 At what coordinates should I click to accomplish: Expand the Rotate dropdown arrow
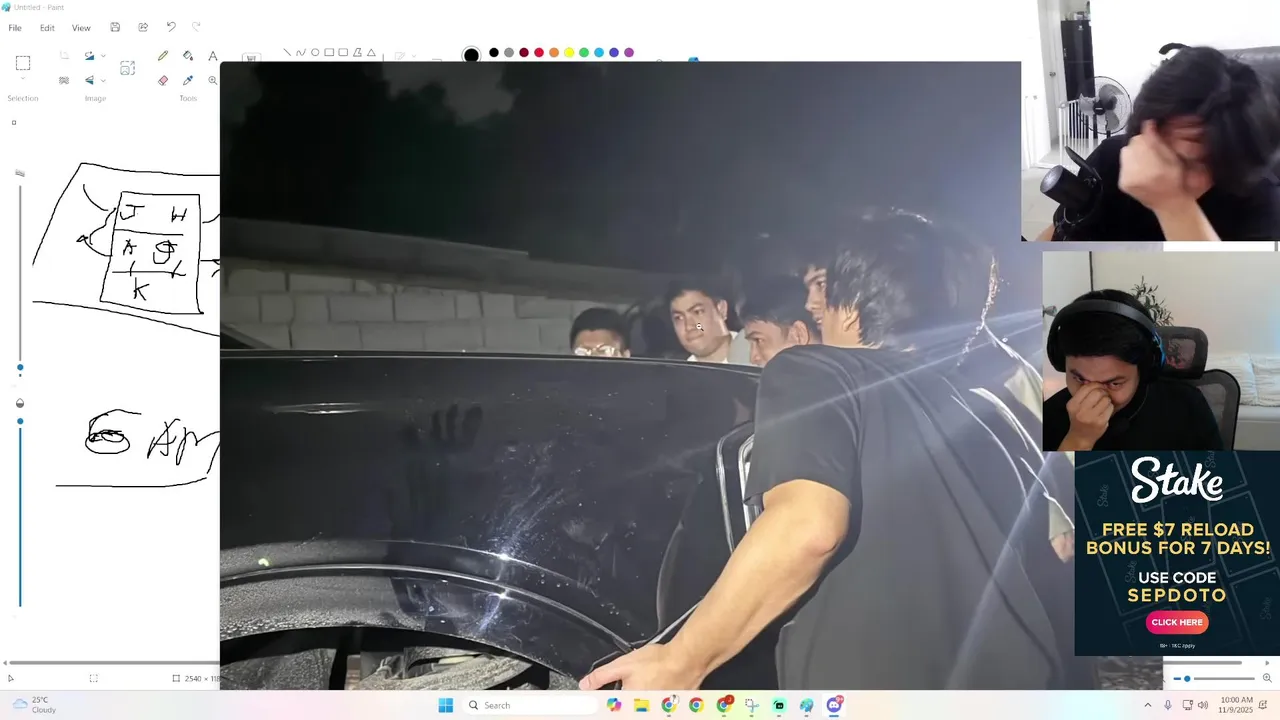pyautogui.click(x=103, y=56)
